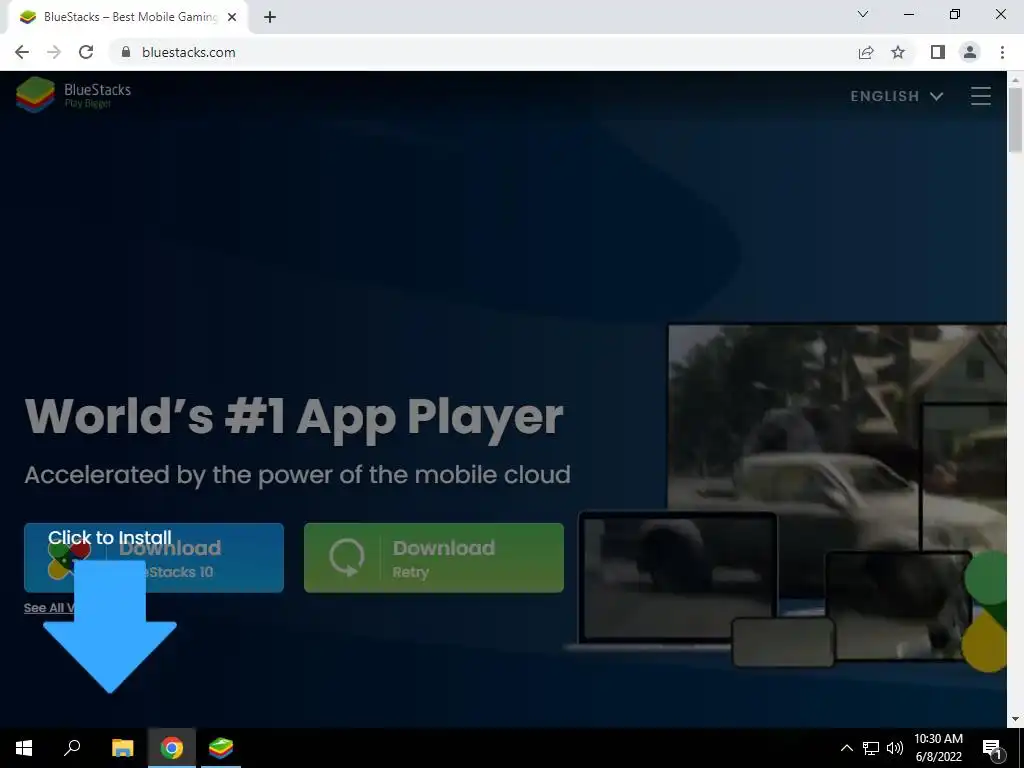The image size is (1024, 768).
Task: Click the laptop video preview
Action: click(678, 576)
